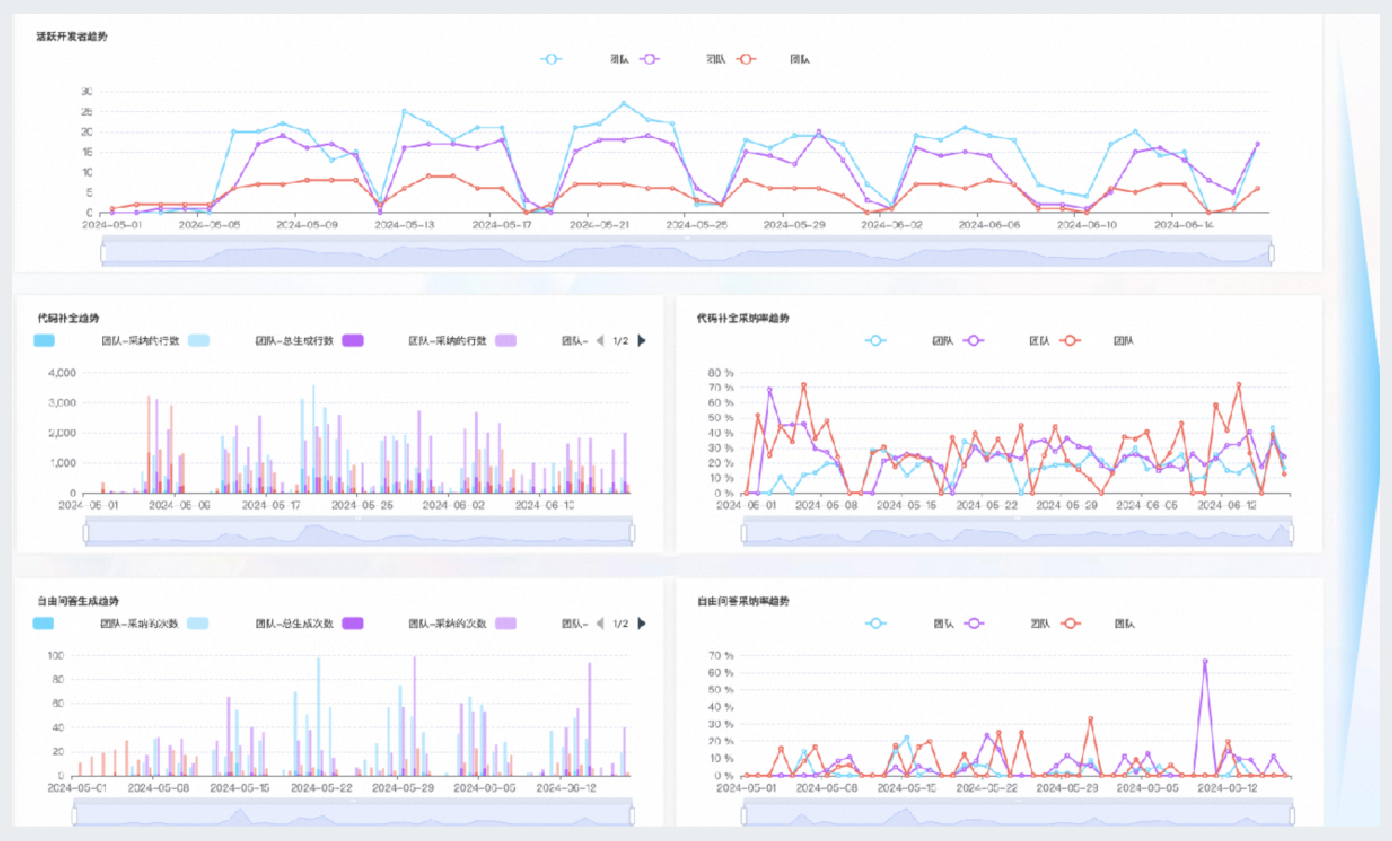Screen dimensions: 1392x841
Task: Click the 代码补全采纳率趋势 chart title
Action: point(743,318)
